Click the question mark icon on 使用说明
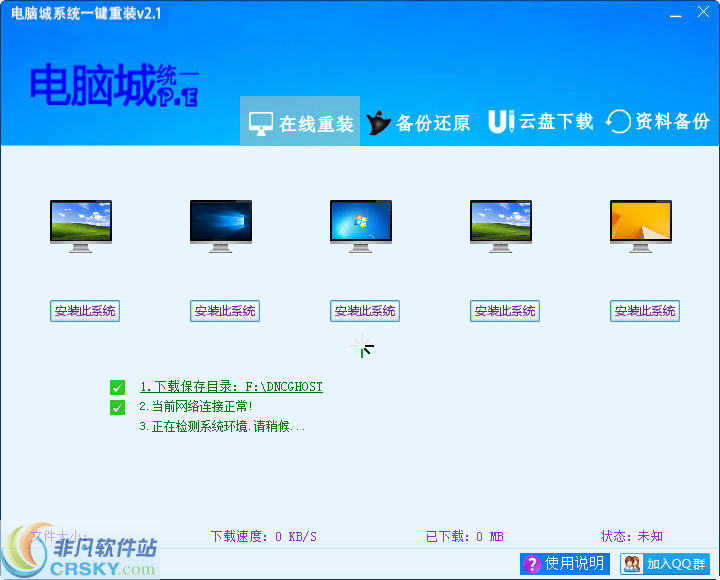Viewport: 720px width, 580px height. 532,564
